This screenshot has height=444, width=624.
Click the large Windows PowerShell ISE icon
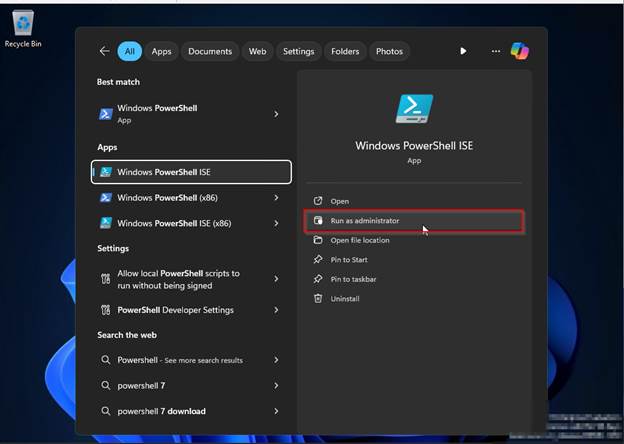tap(414, 110)
